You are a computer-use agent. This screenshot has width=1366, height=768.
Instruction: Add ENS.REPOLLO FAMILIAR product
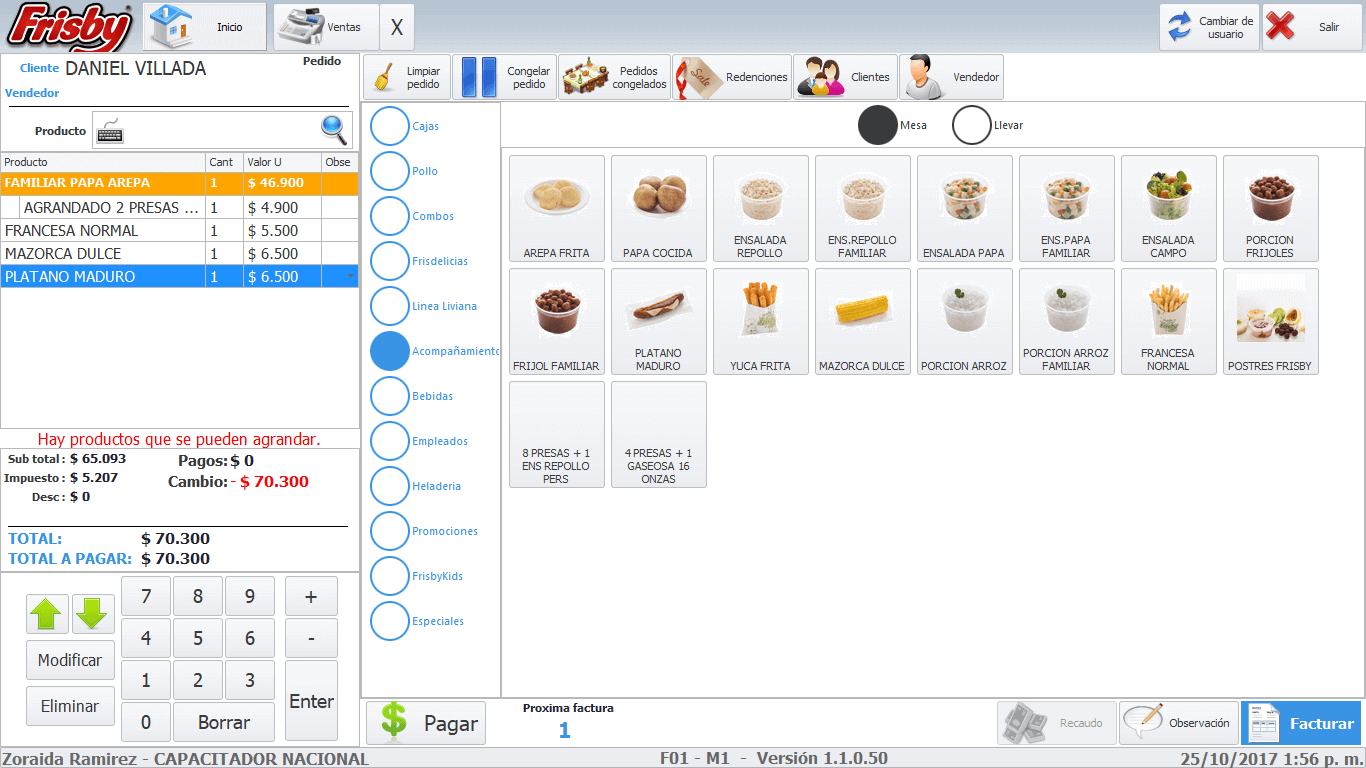tap(863, 208)
